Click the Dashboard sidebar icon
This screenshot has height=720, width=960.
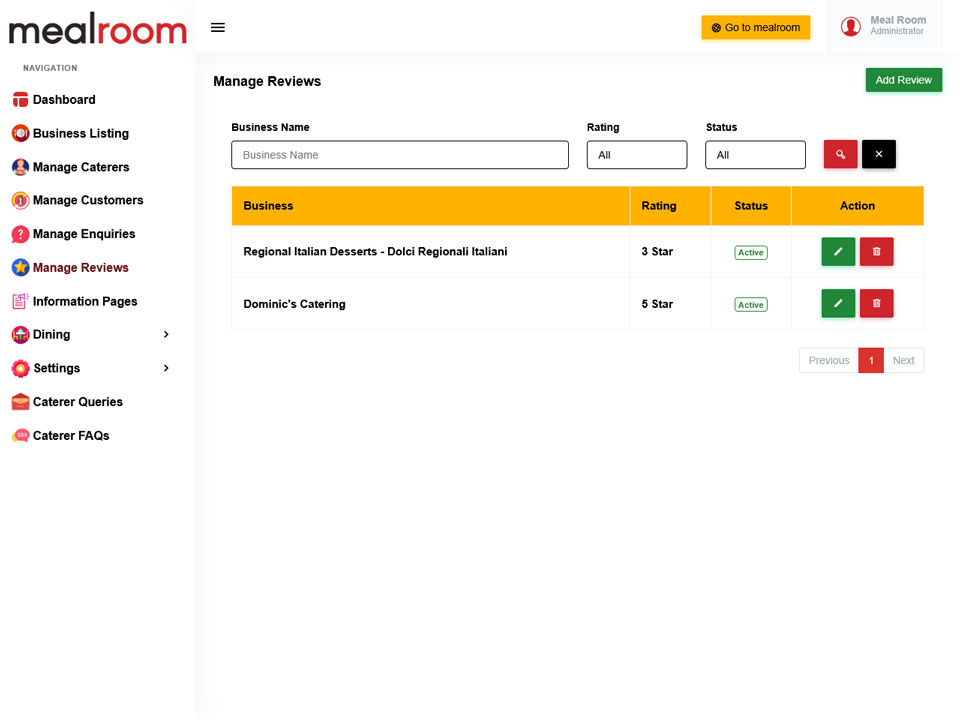[x=20, y=100]
